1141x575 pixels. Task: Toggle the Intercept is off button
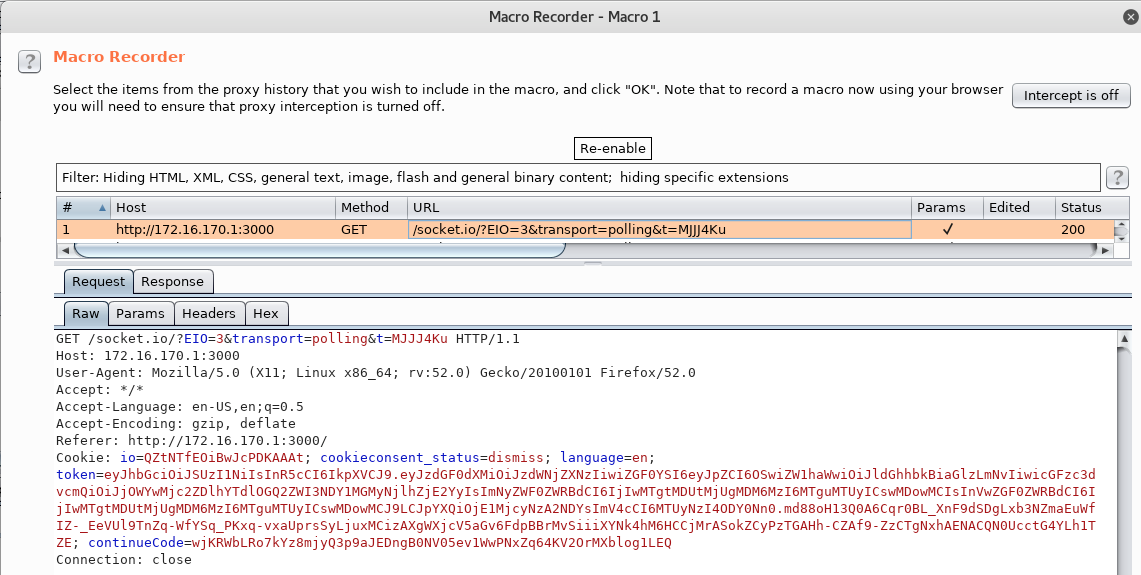coord(1070,95)
